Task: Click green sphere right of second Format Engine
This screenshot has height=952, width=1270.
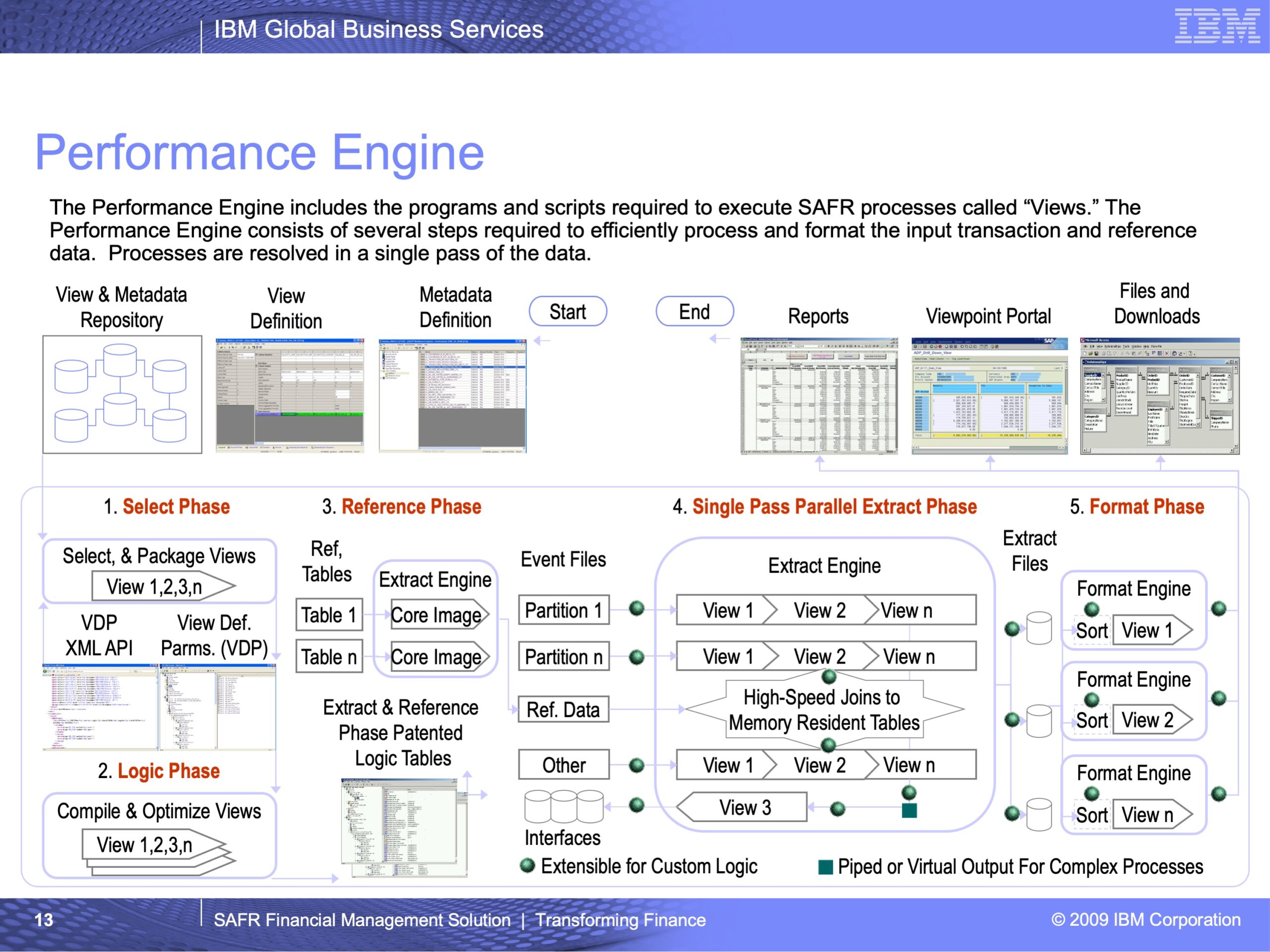Action: pos(1218,698)
